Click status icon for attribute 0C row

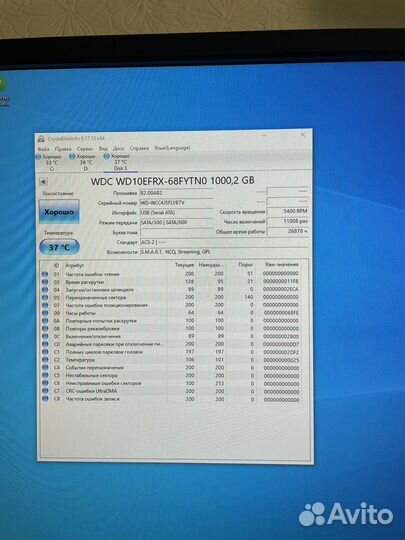(45, 336)
